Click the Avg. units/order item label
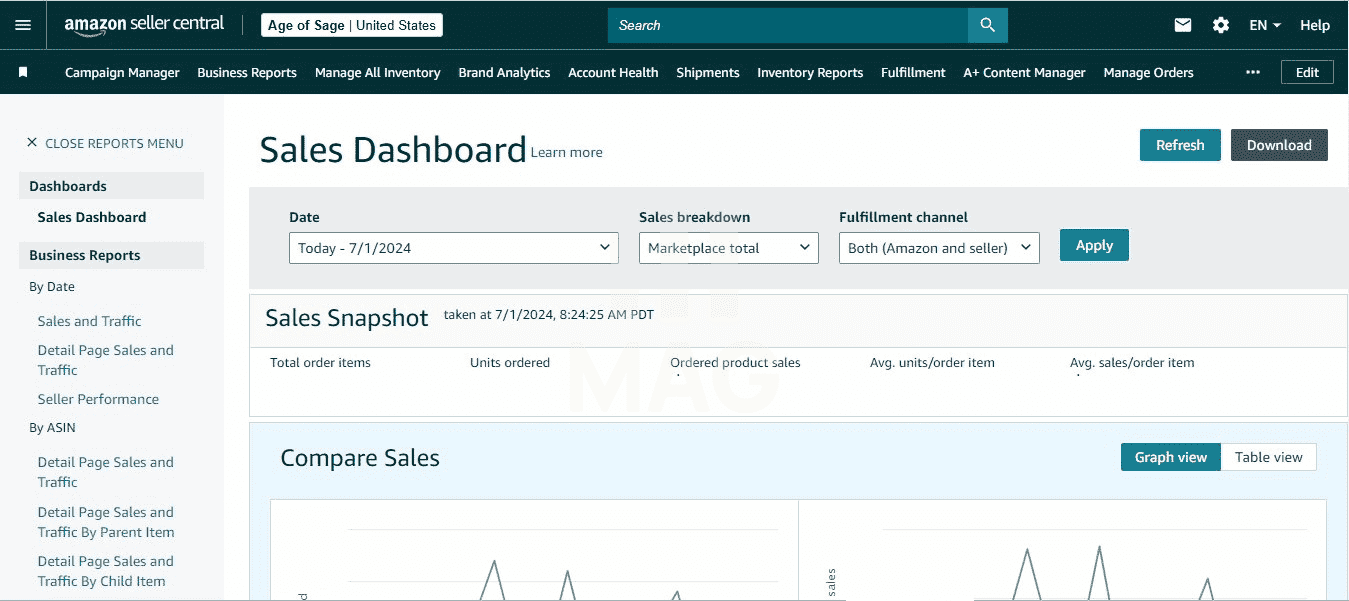This screenshot has height=601, width=1349. [x=932, y=362]
